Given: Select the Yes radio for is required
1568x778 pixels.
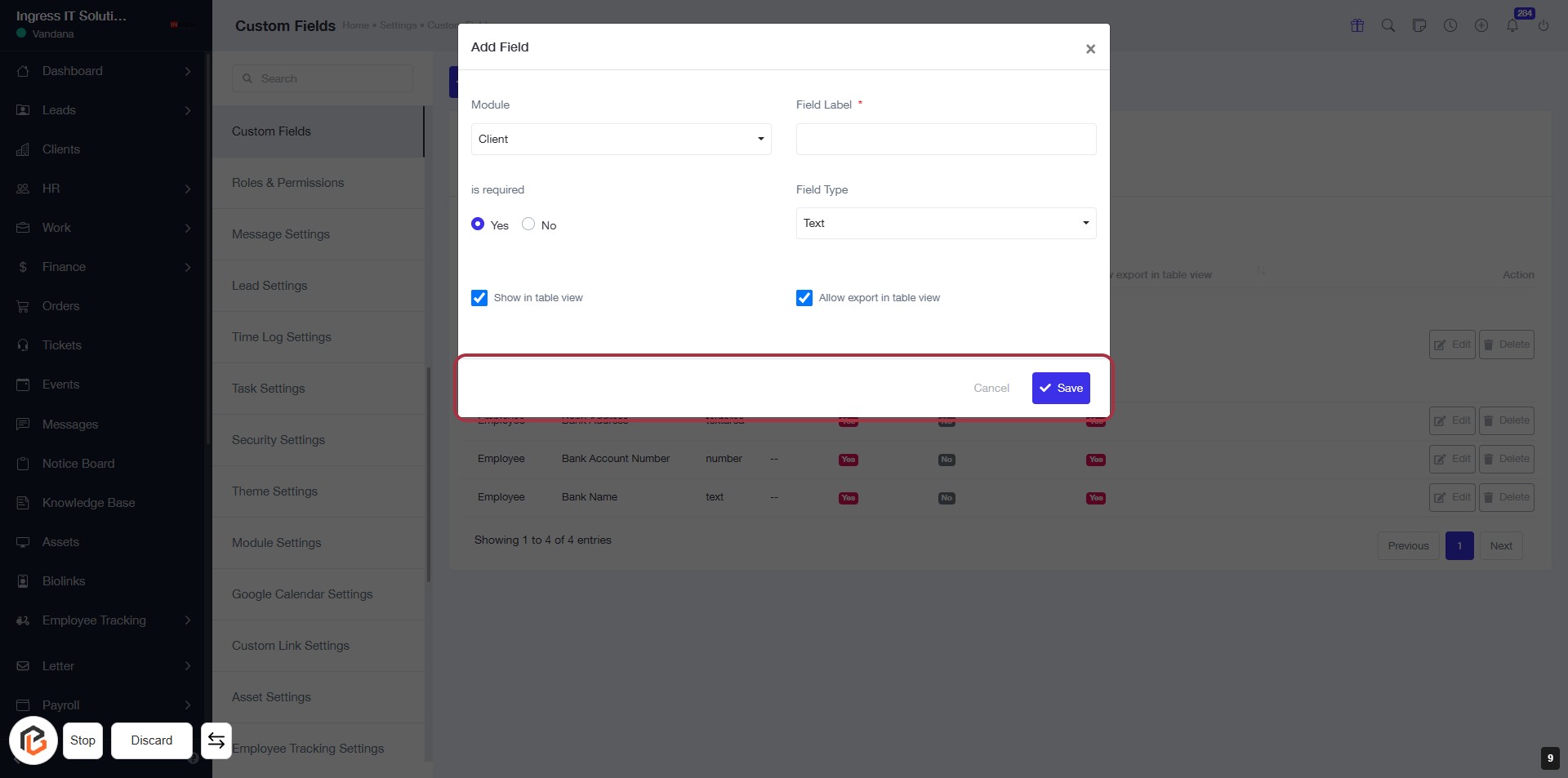Looking at the screenshot, I should tap(479, 224).
